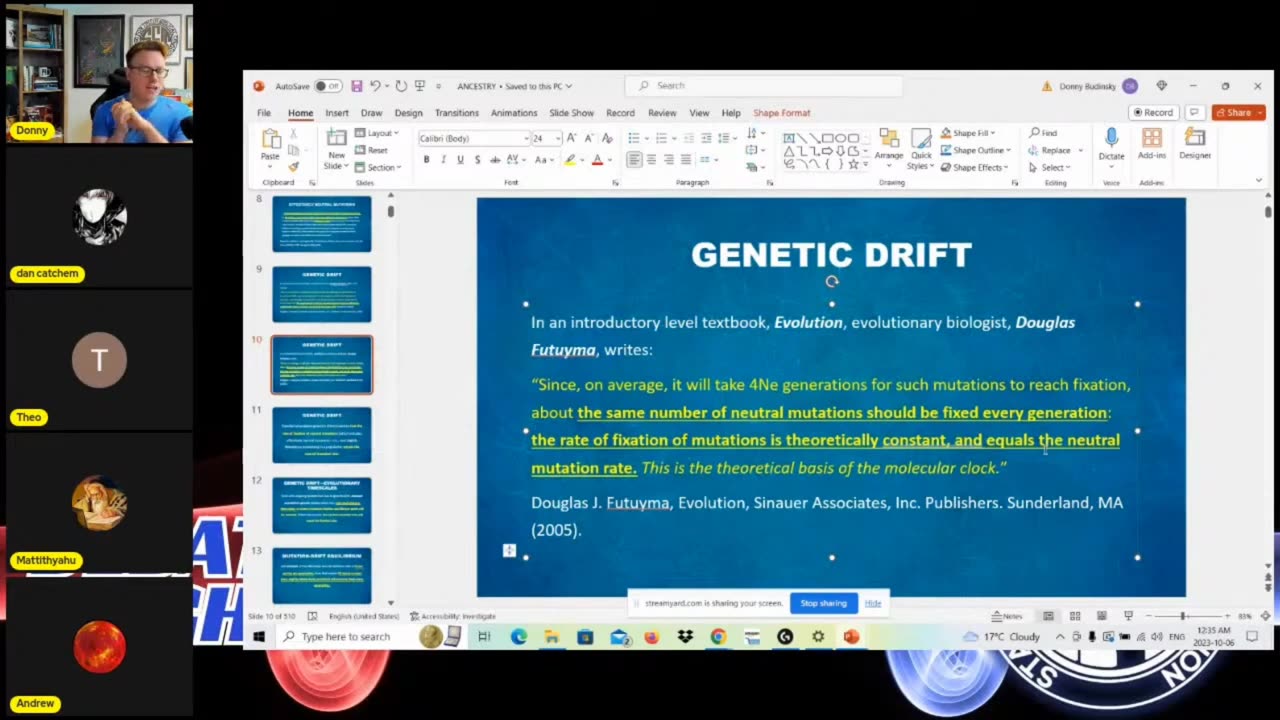Switch to Transitions tab
Image resolution: width=1280 pixels, height=720 pixels.
456,113
